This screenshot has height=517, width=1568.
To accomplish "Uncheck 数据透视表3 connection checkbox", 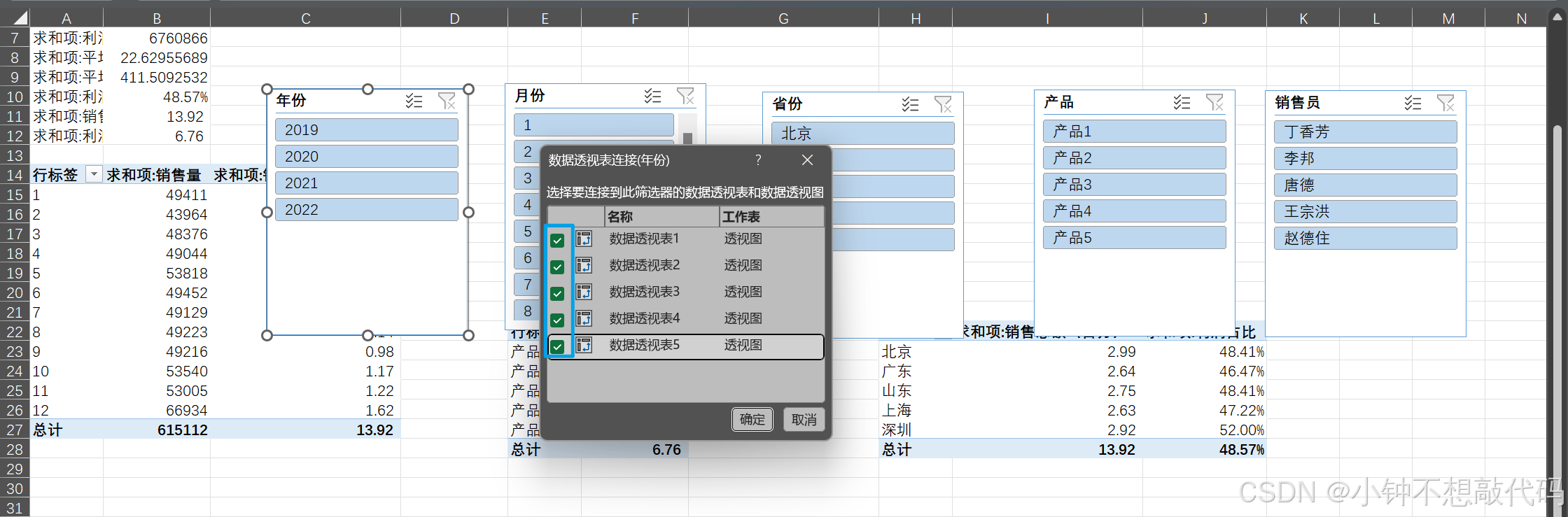I will tap(557, 294).
